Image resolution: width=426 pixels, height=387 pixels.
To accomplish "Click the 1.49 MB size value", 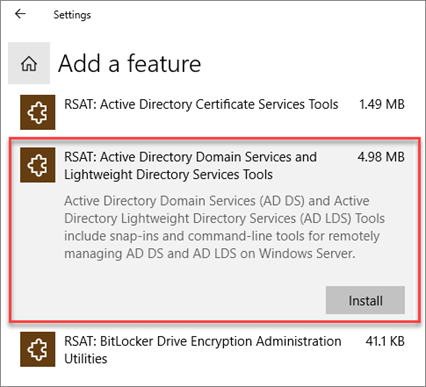I will 382,104.
